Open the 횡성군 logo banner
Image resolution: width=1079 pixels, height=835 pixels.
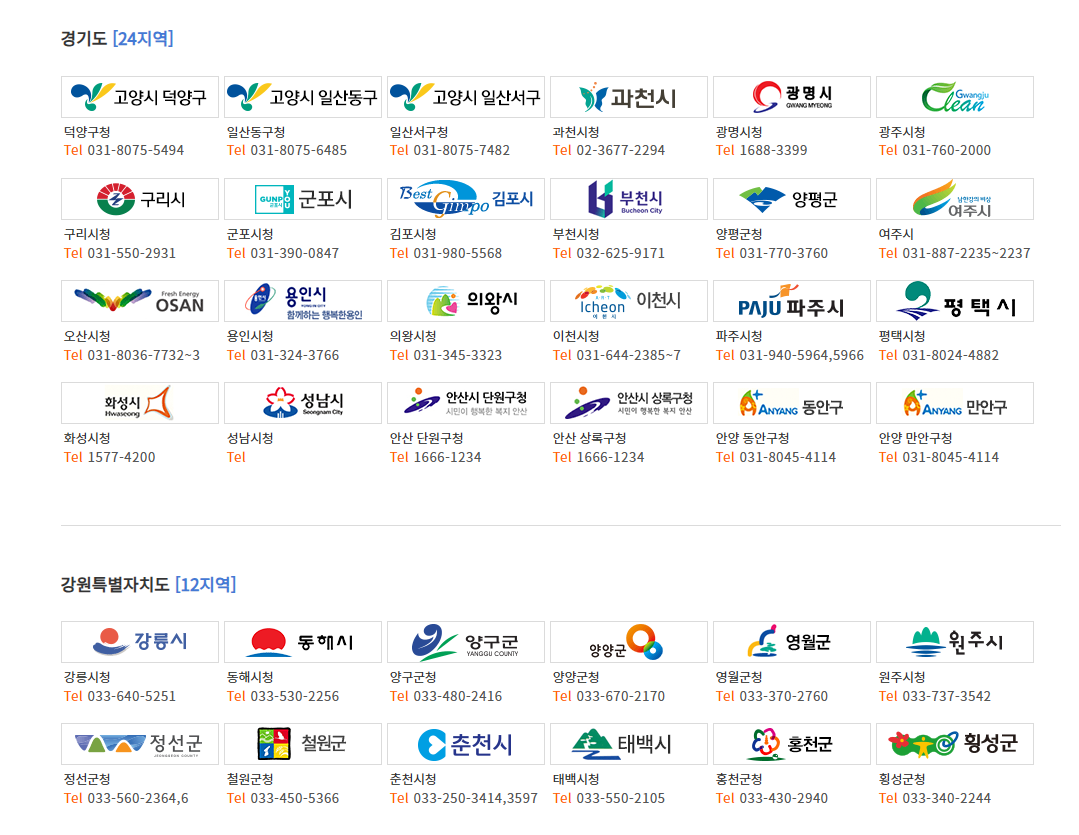pyautogui.click(x=955, y=744)
